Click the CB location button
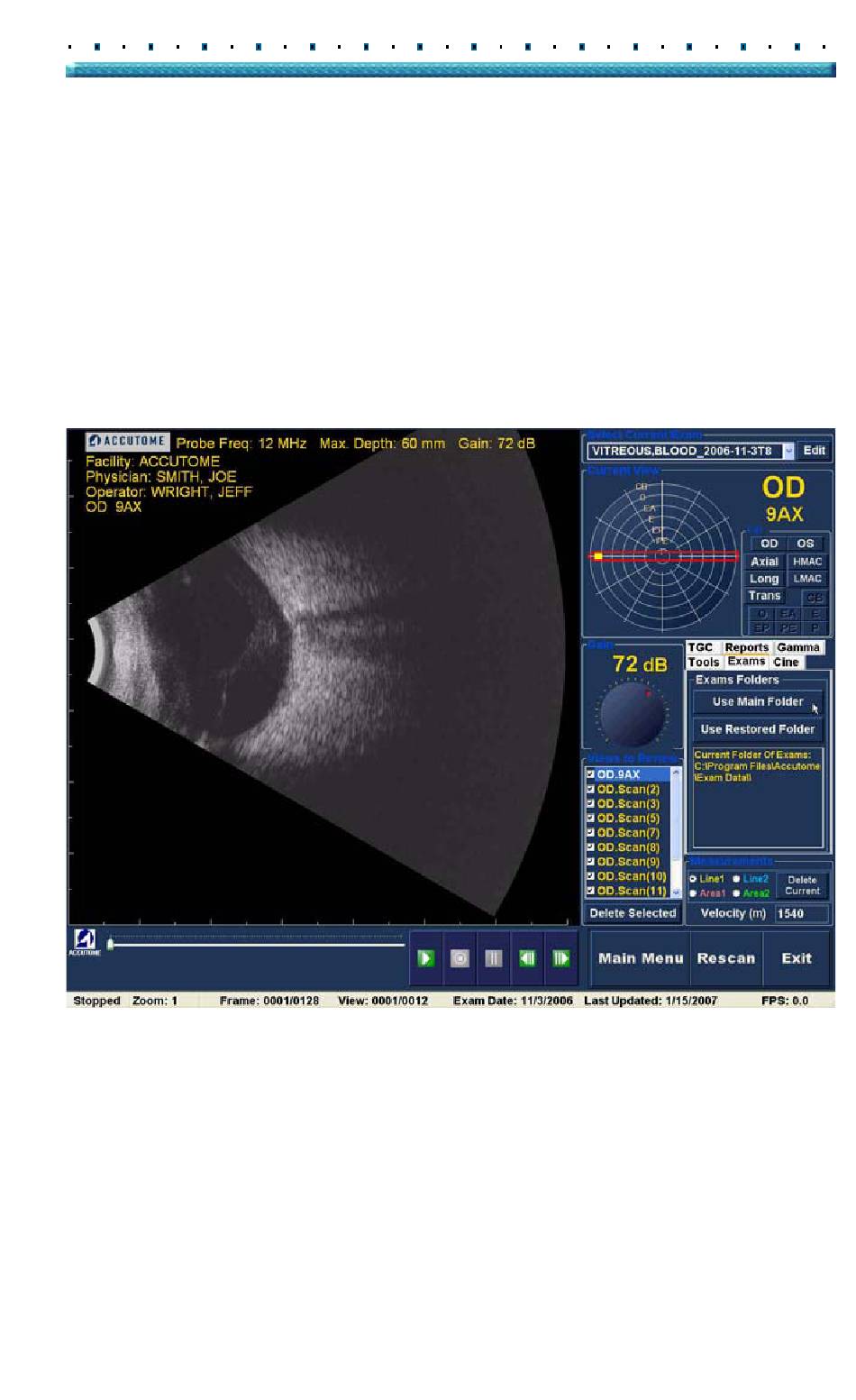Image resolution: width=856 pixels, height=1400 pixels. pyautogui.click(x=815, y=598)
